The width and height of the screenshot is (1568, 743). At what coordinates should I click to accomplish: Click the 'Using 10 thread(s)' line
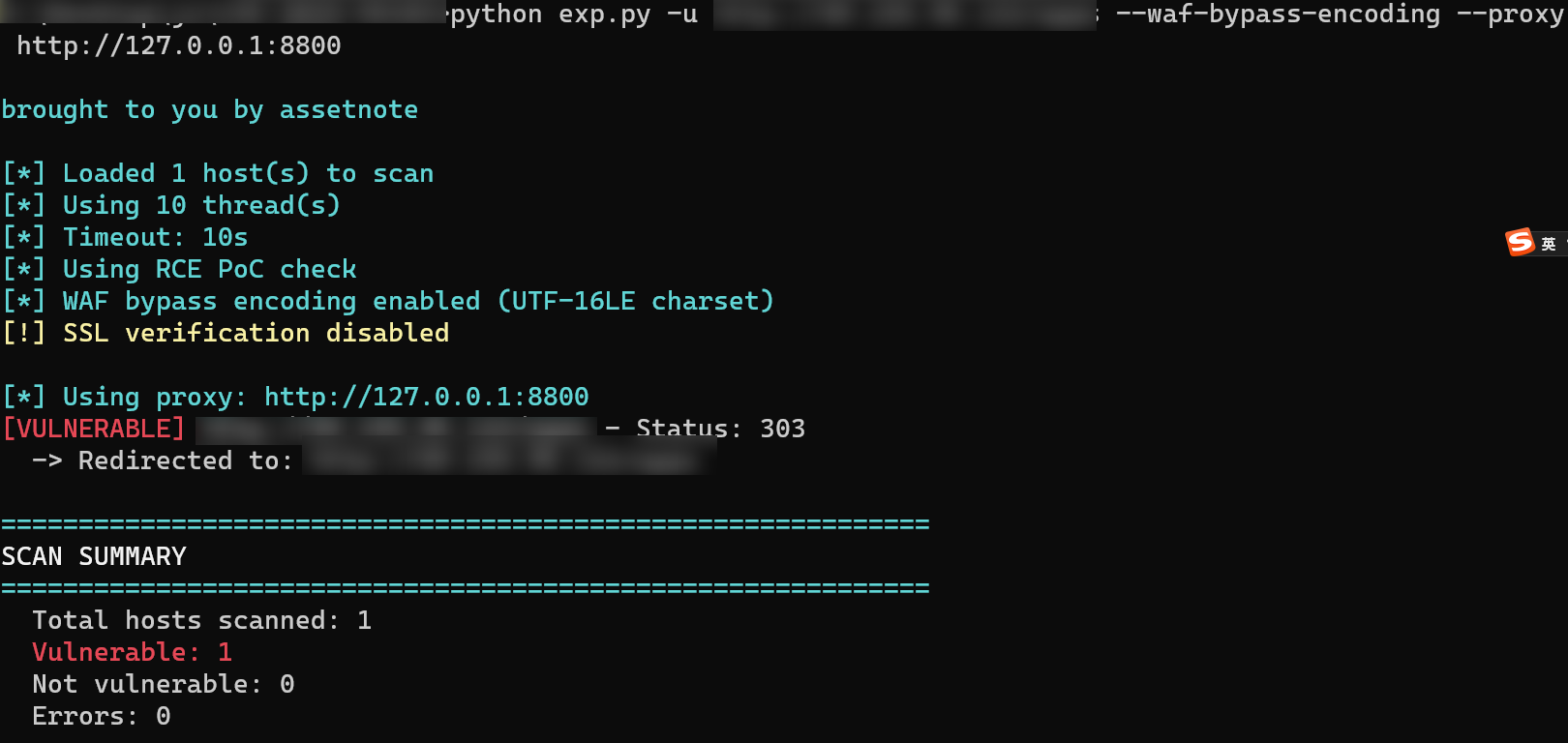click(x=171, y=205)
